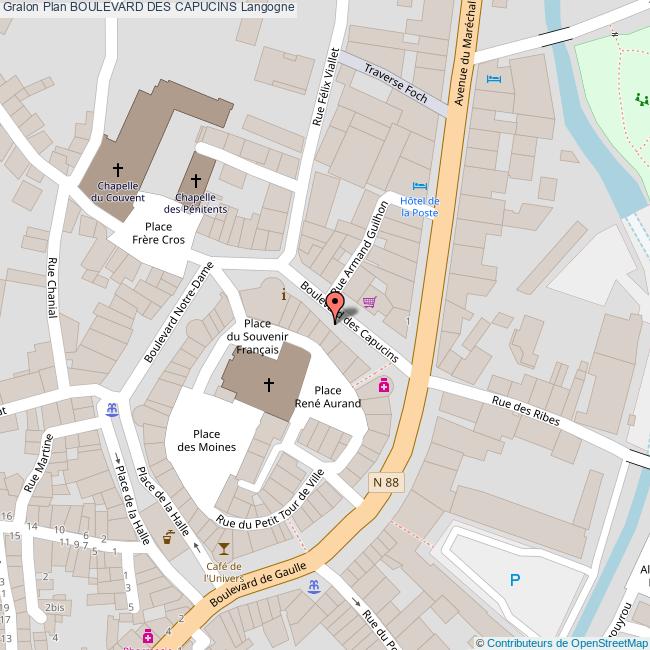Select the pharmacy icon near Place René Aurand

384,385
